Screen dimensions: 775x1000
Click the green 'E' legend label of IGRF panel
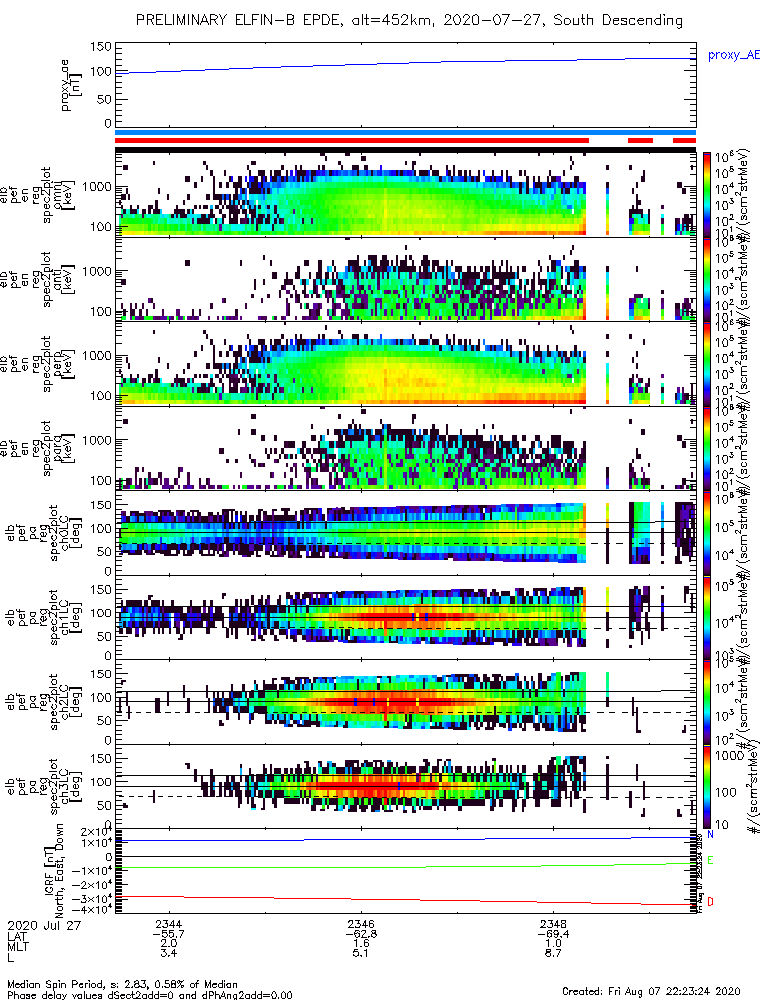tap(710, 861)
